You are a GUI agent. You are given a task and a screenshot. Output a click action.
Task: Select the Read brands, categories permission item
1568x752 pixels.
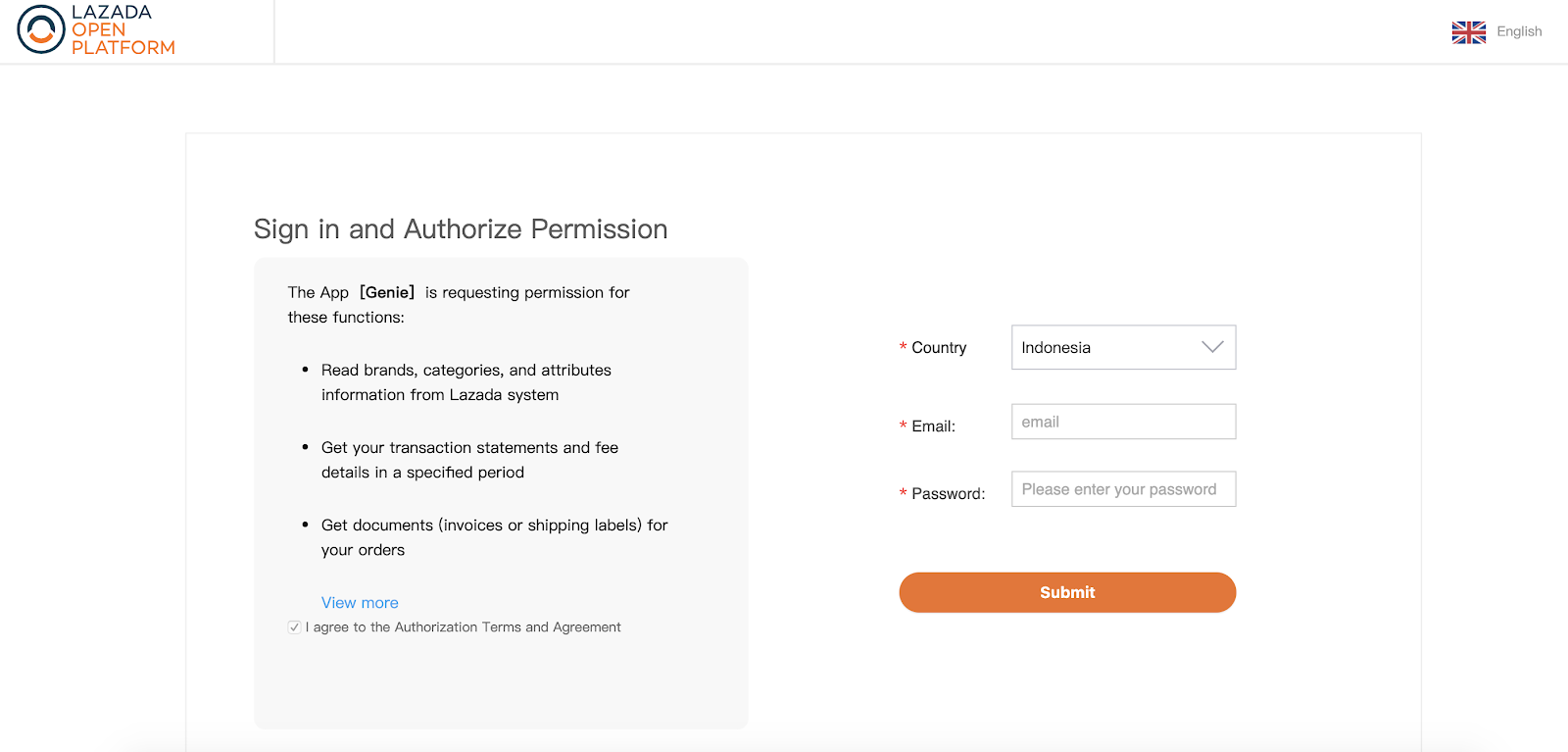pos(466,382)
